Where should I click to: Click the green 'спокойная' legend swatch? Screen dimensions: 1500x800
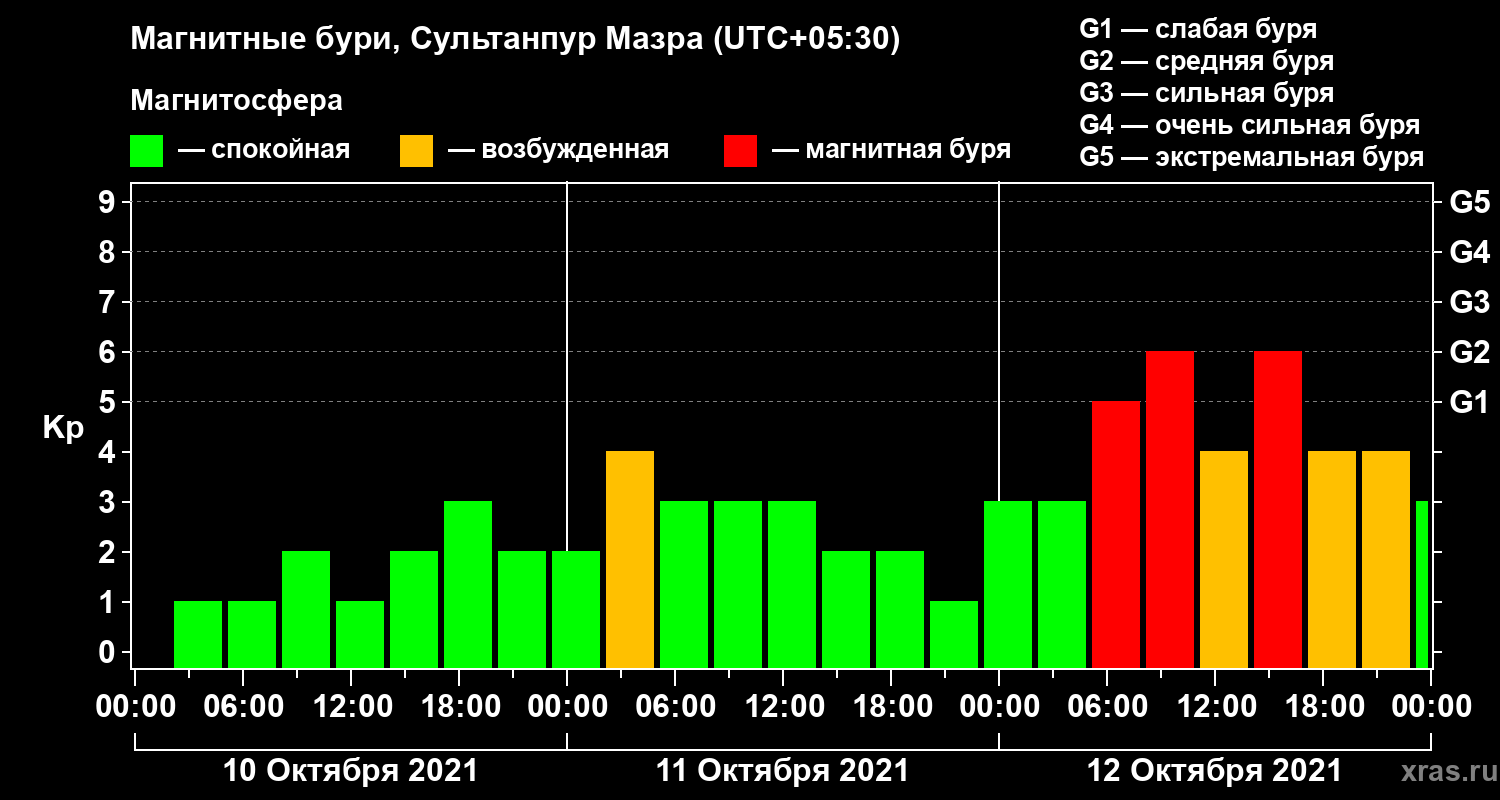pyautogui.click(x=146, y=151)
